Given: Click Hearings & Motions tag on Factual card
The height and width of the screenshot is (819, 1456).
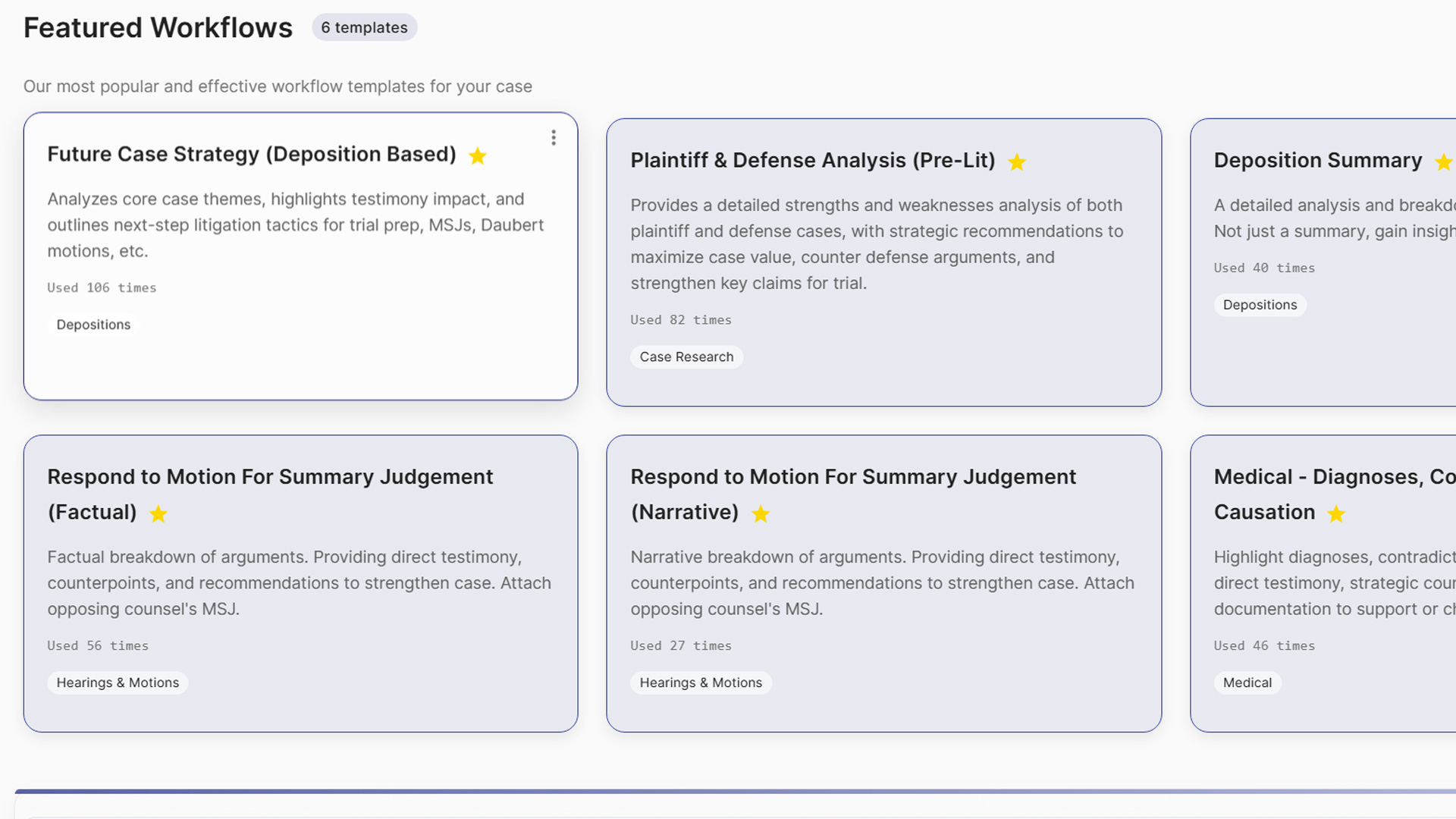Looking at the screenshot, I should tap(118, 682).
